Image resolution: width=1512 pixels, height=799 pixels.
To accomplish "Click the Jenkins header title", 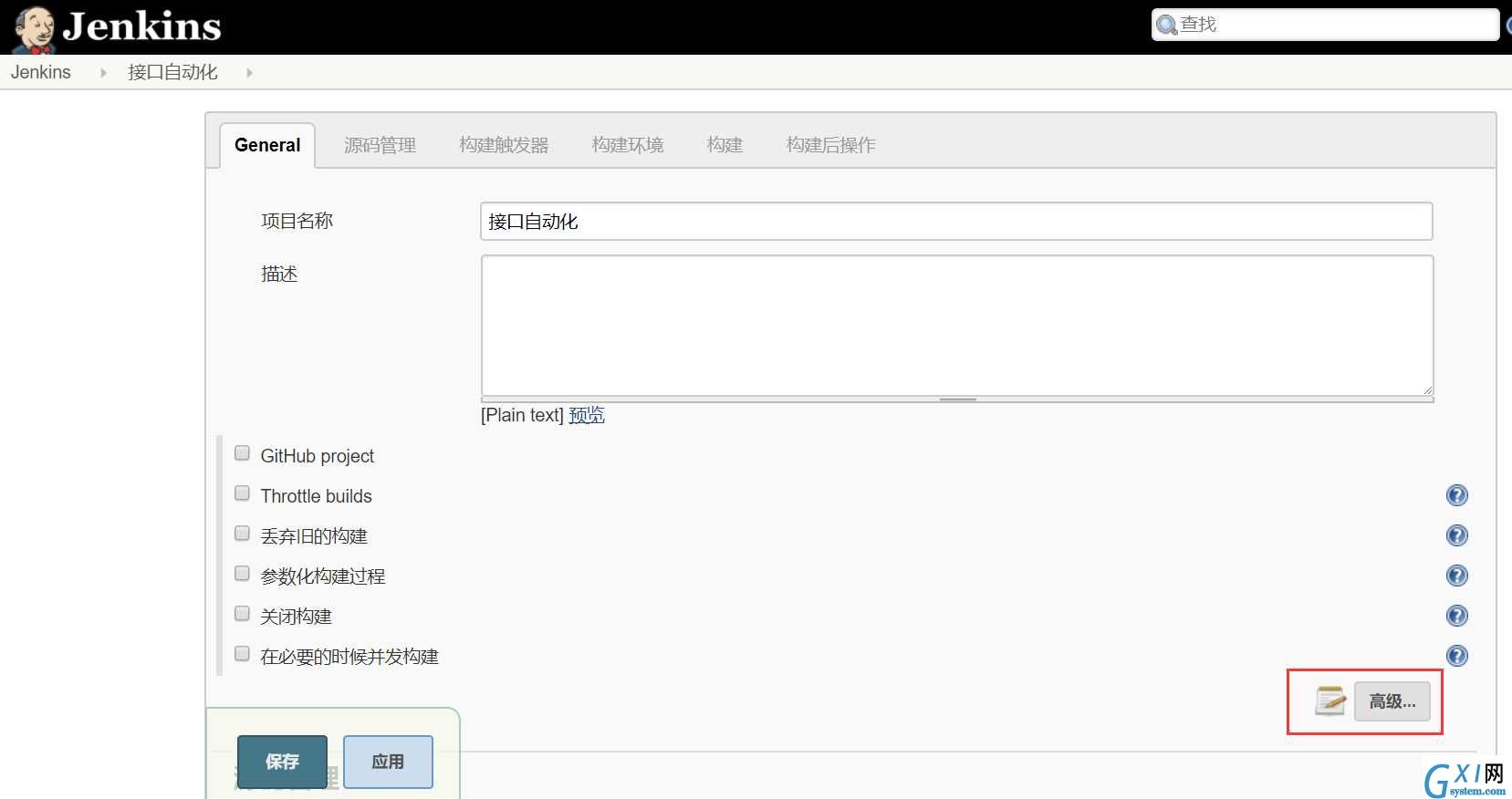I will [x=142, y=26].
